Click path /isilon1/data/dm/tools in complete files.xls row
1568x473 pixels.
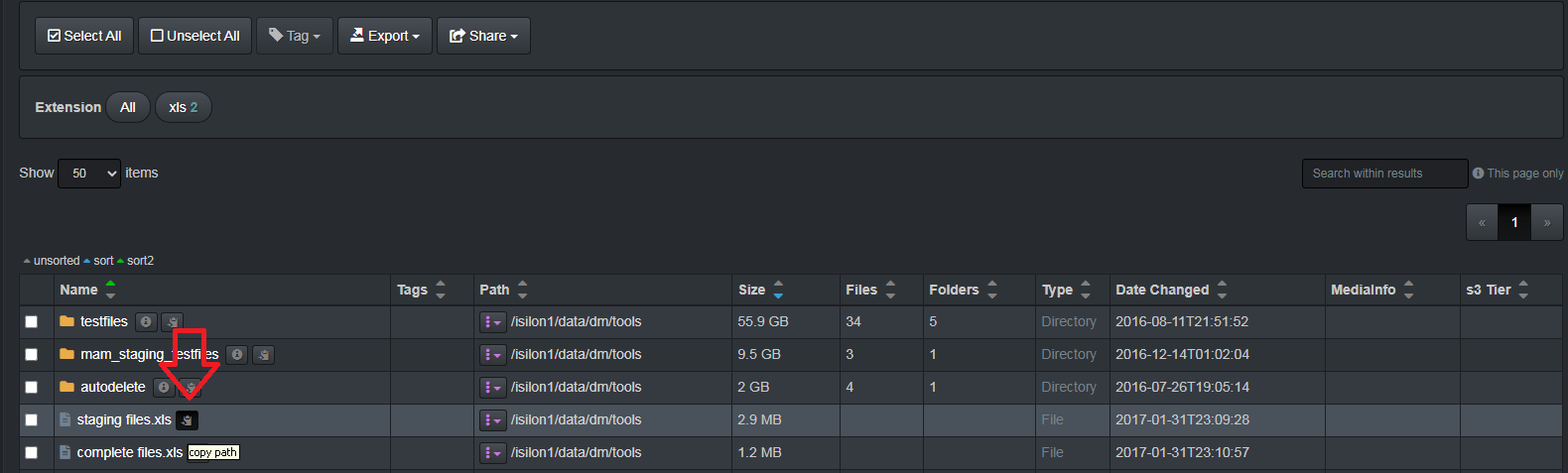[577, 452]
